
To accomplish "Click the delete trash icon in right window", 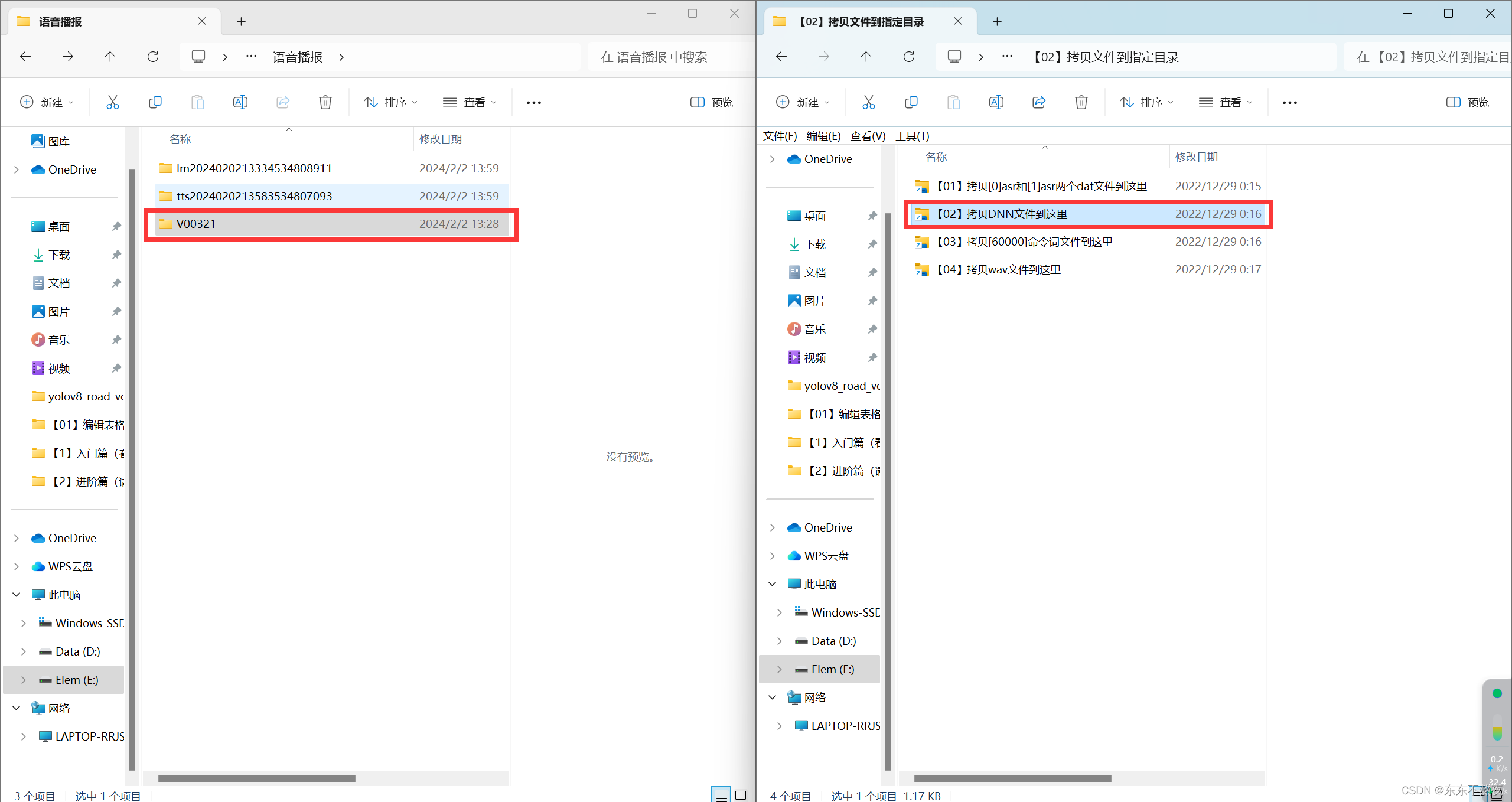I will [1081, 102].
